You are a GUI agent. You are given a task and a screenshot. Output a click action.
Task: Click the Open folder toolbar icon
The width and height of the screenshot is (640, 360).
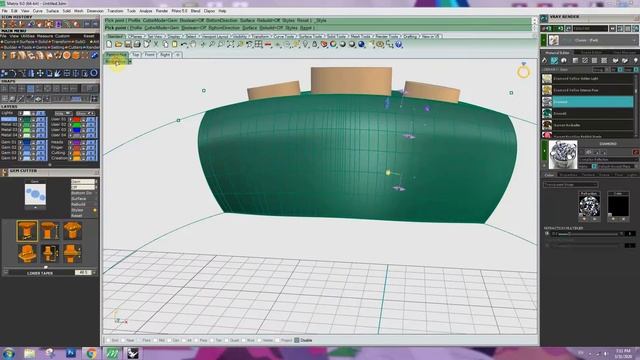118,44
